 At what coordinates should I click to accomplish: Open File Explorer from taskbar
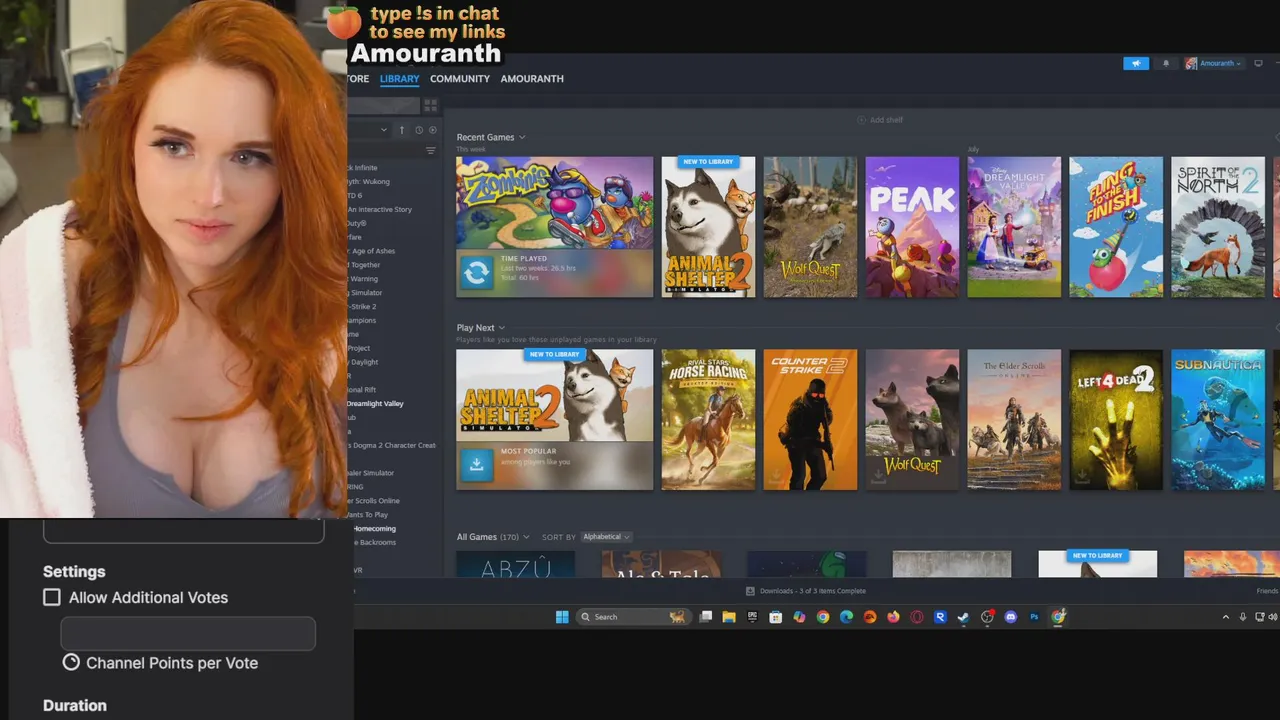[x=729, y=617]
